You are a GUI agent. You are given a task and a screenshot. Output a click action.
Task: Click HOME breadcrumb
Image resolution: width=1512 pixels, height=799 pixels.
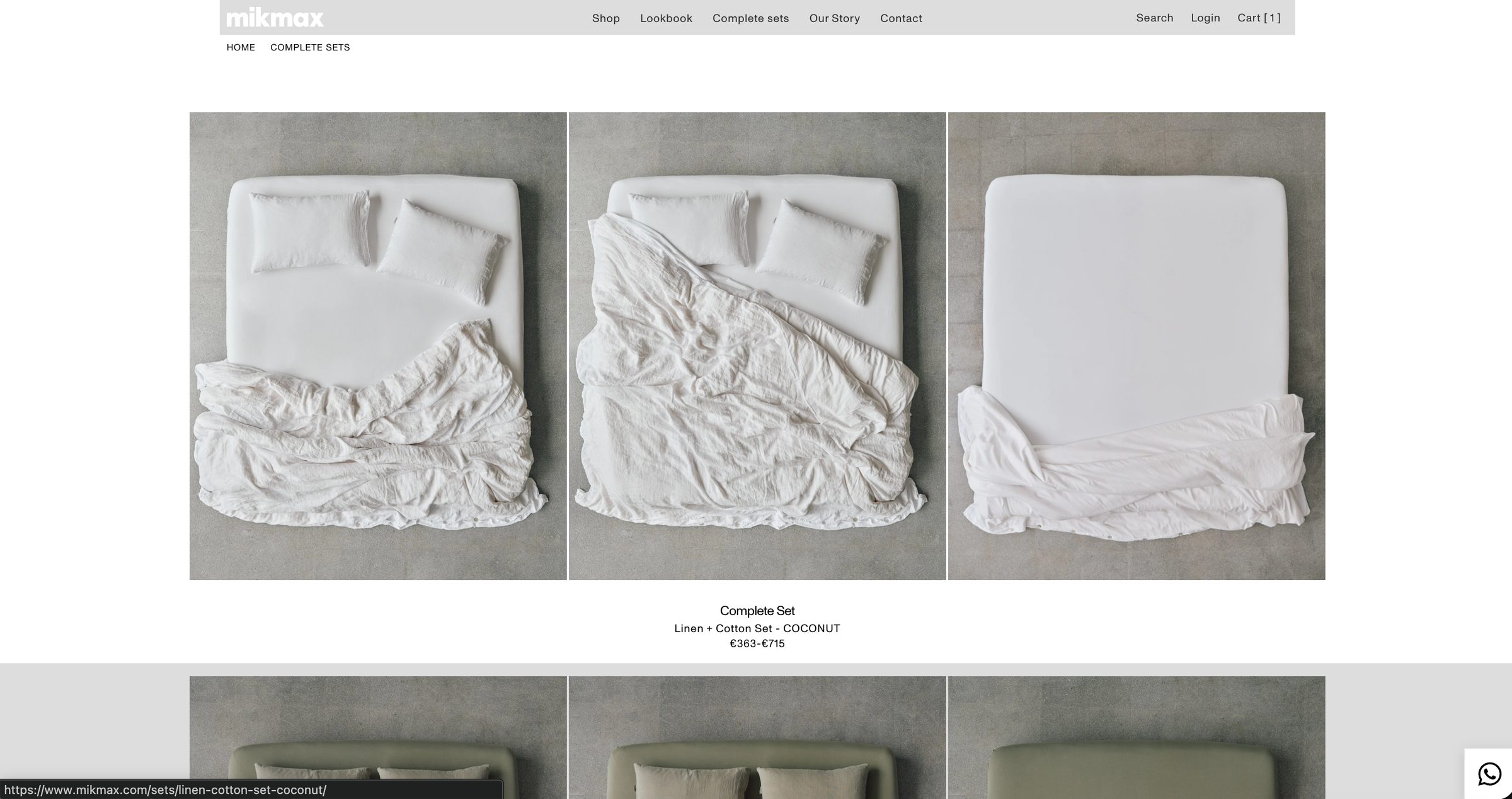pos(241,47)
